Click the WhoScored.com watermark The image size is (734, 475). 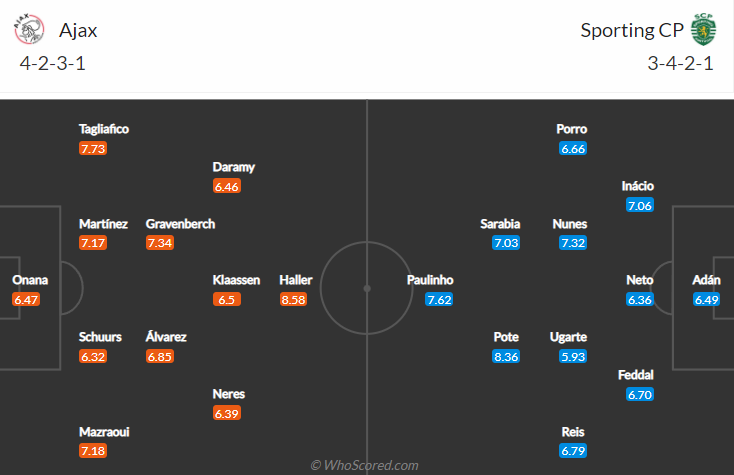[x=365, y=465]
